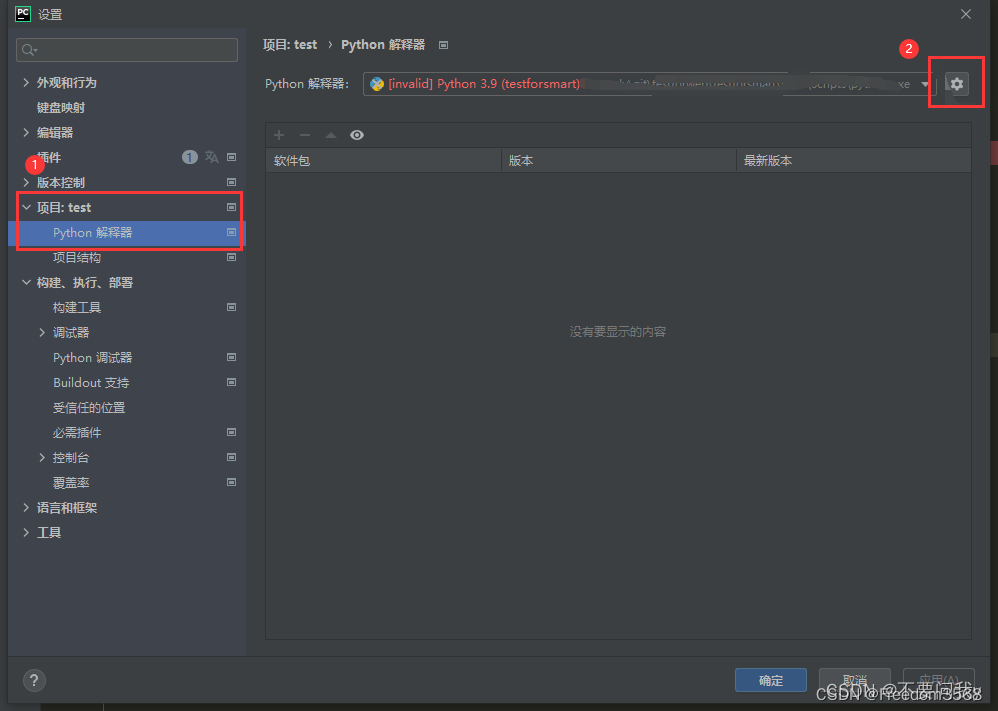The height and width of the screenshot is (711, 998).
Task: Expand 版本控制 section
Action: tap(26, 183)
